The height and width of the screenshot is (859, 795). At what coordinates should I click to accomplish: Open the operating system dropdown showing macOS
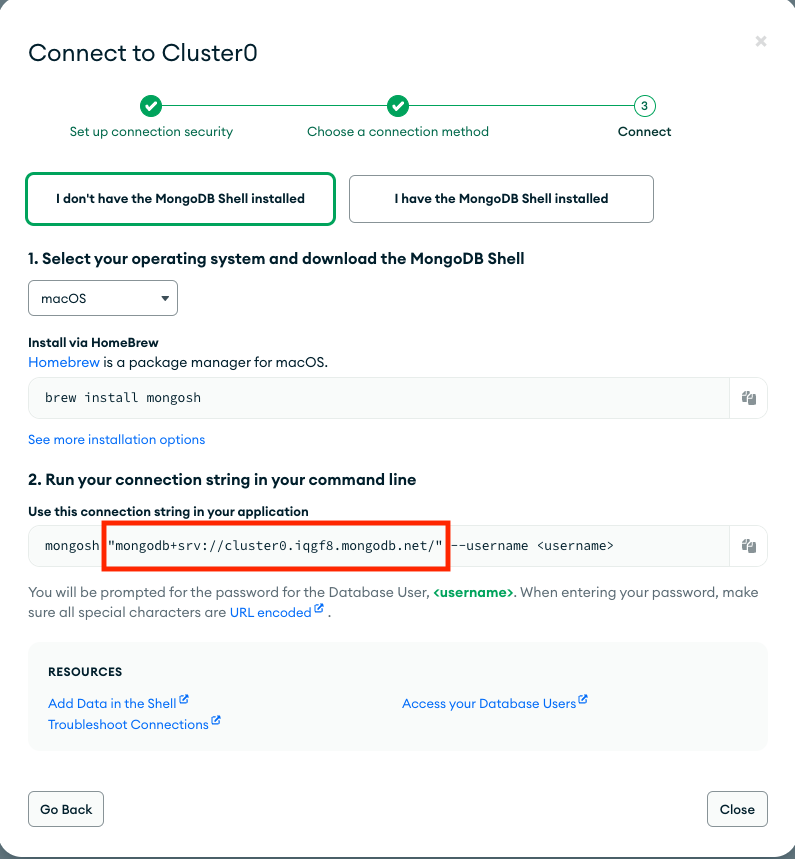[102, 298]
